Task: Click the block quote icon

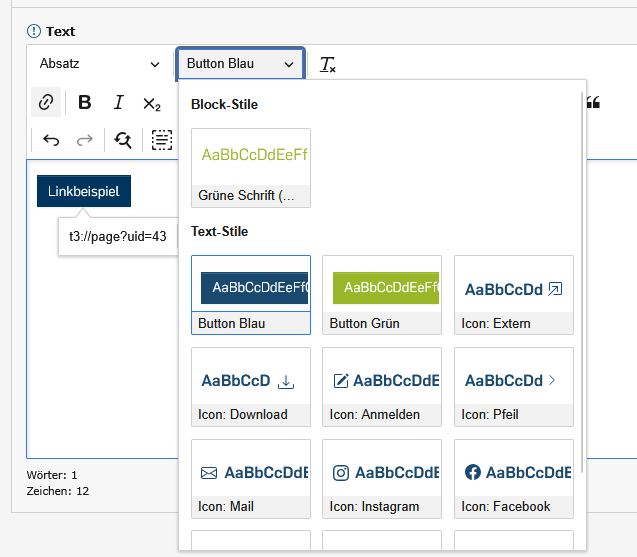Action: pos(593,103)
